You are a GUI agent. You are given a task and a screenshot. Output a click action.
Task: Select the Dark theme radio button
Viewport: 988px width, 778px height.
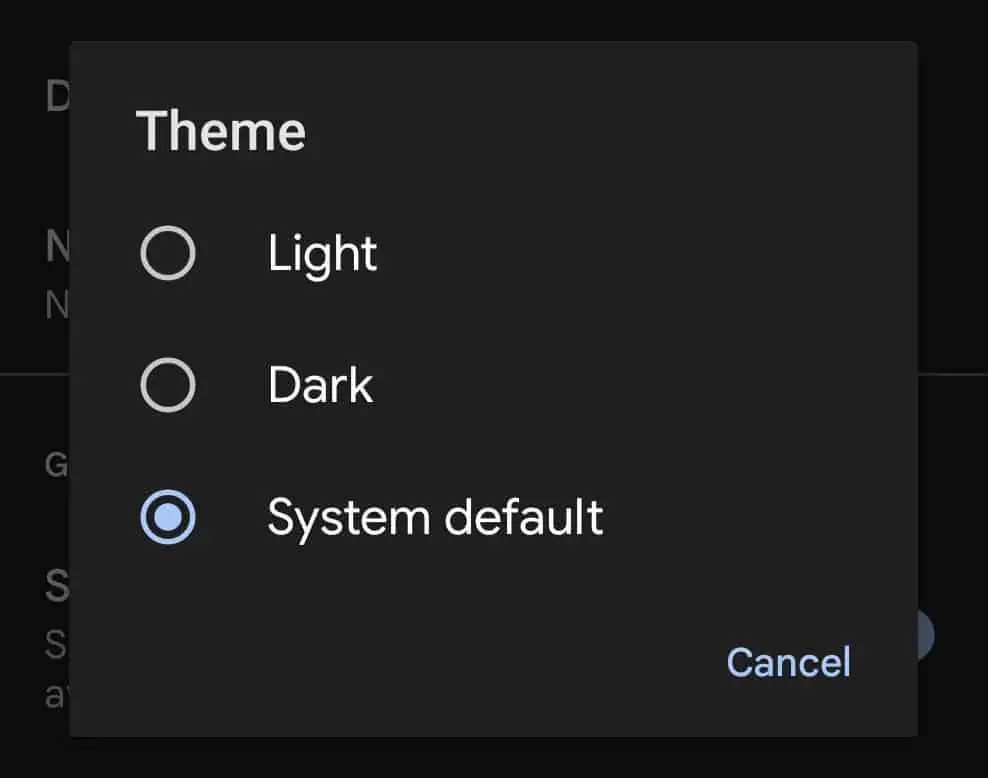tap(168, 385)
